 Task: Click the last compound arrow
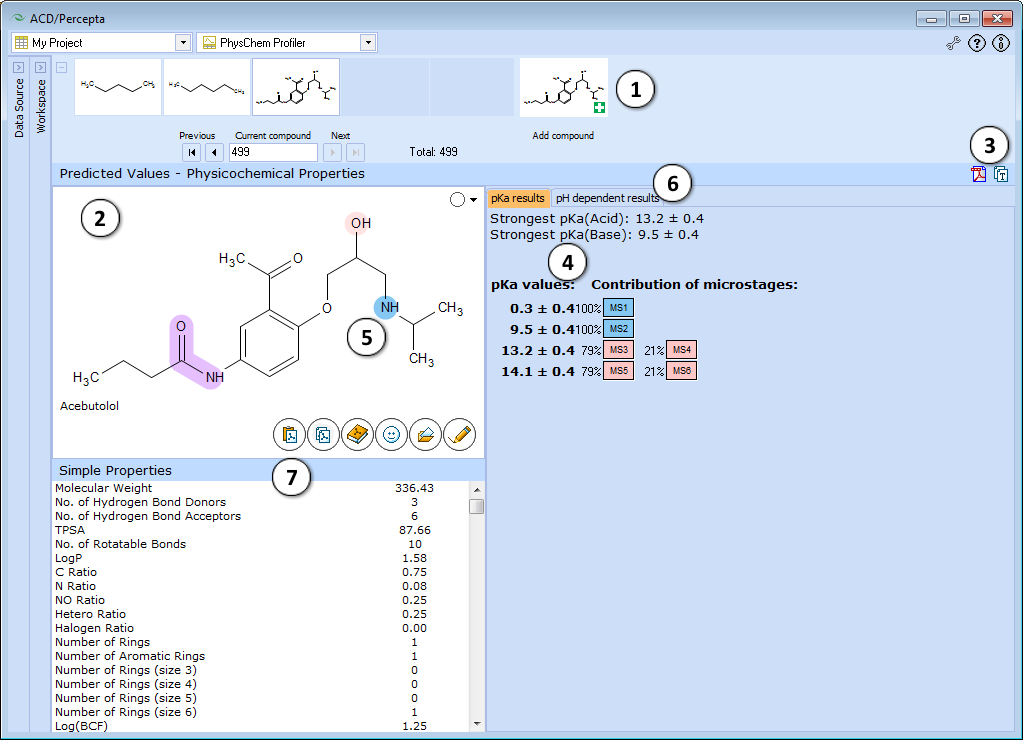pyautogui.click(x=356, y=153)
